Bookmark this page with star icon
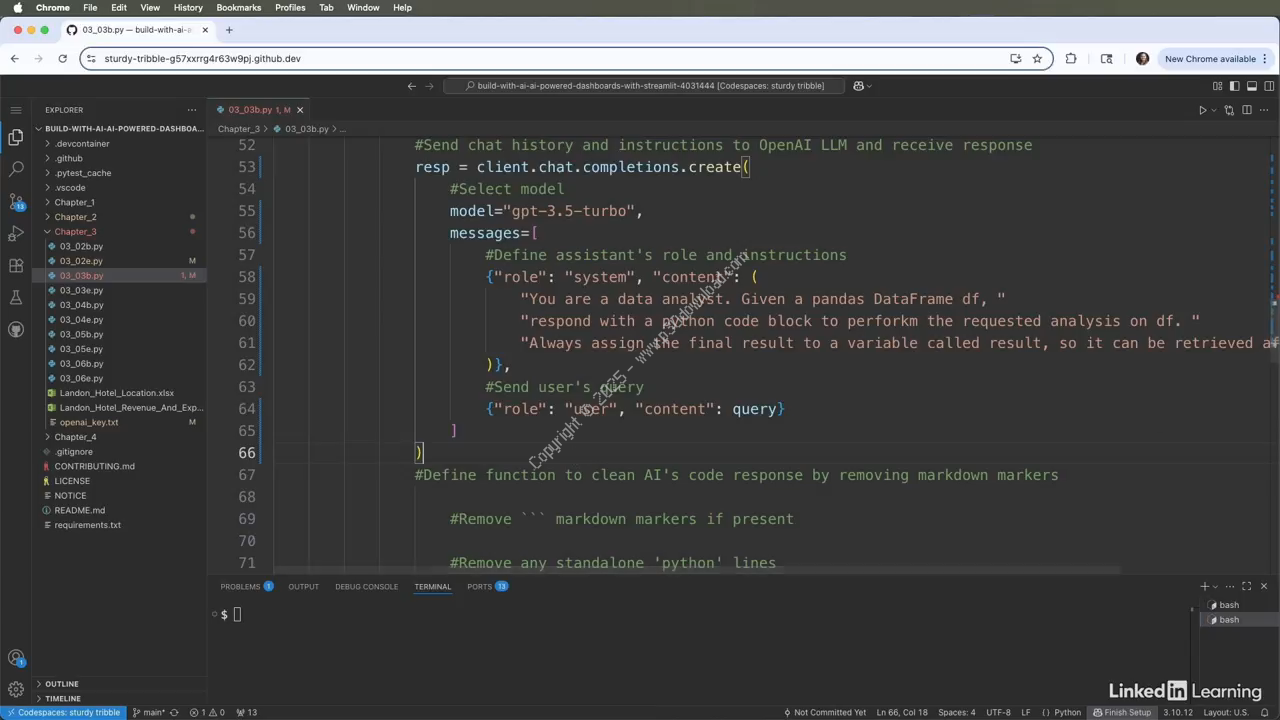Screen dimensions: 1280x720 tap(1037, 59)
